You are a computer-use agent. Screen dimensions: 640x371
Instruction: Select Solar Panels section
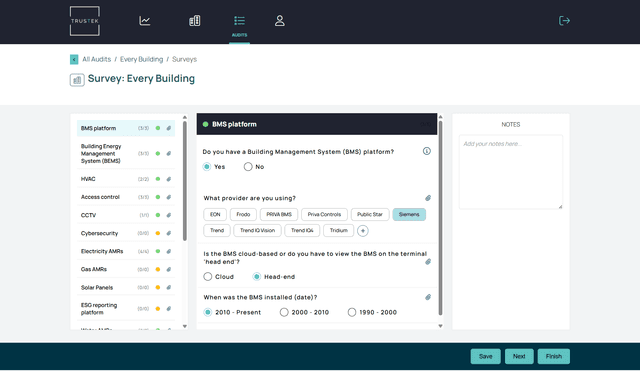click(126, 287)
